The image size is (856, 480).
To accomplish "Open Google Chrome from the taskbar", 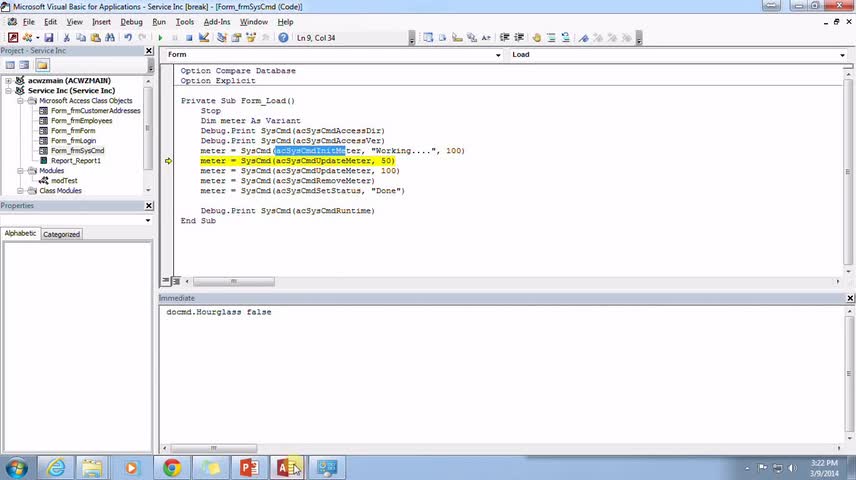I will 171,468.
